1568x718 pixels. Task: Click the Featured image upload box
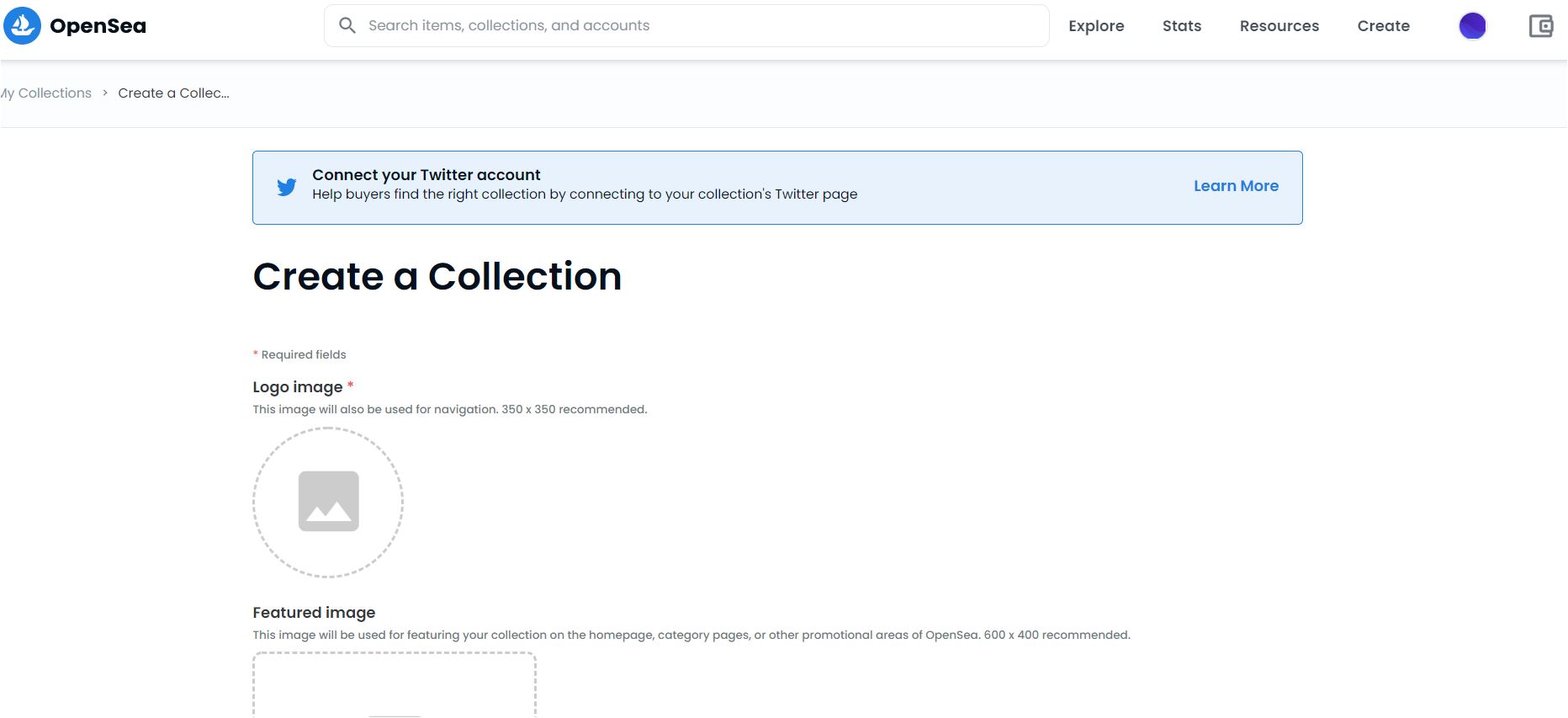coord(394,686)
